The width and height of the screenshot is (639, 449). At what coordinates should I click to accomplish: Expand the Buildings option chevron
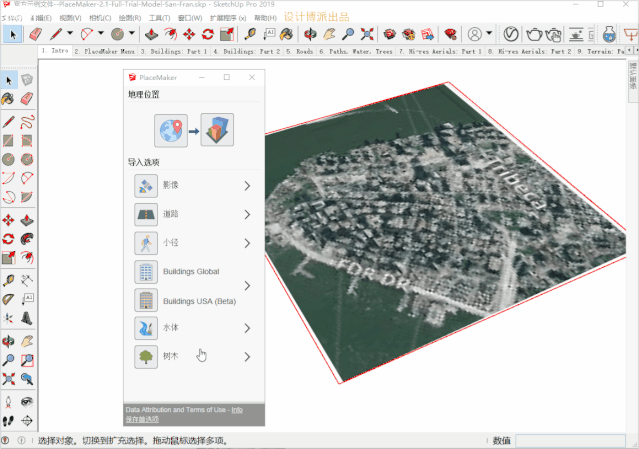pos(247,286)
